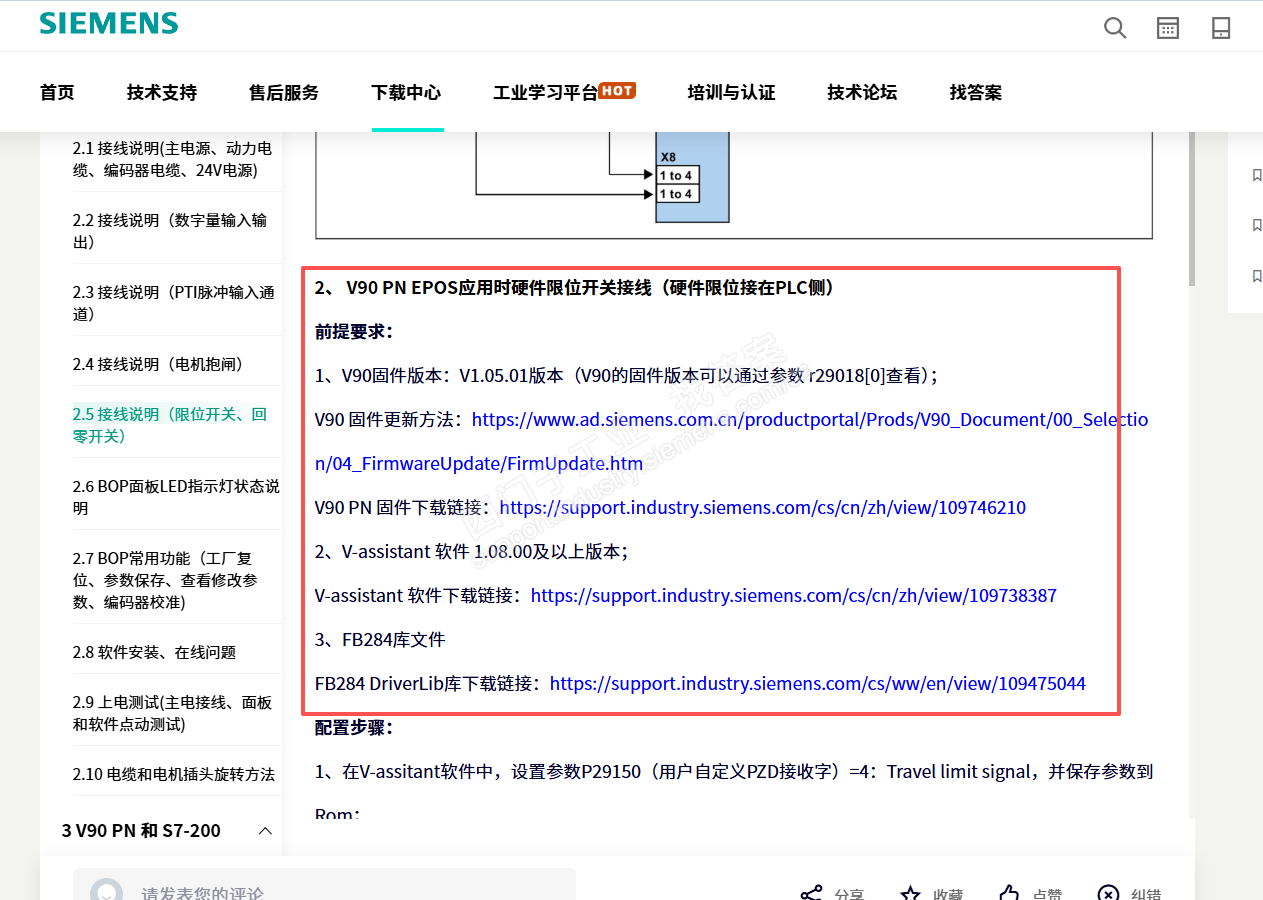Viewport: 1263px width, 900px height.
Task: Click the heading '2、V90 PN EPOS应用时硬件限位开关接线'
Action: [x=575, y=287]
